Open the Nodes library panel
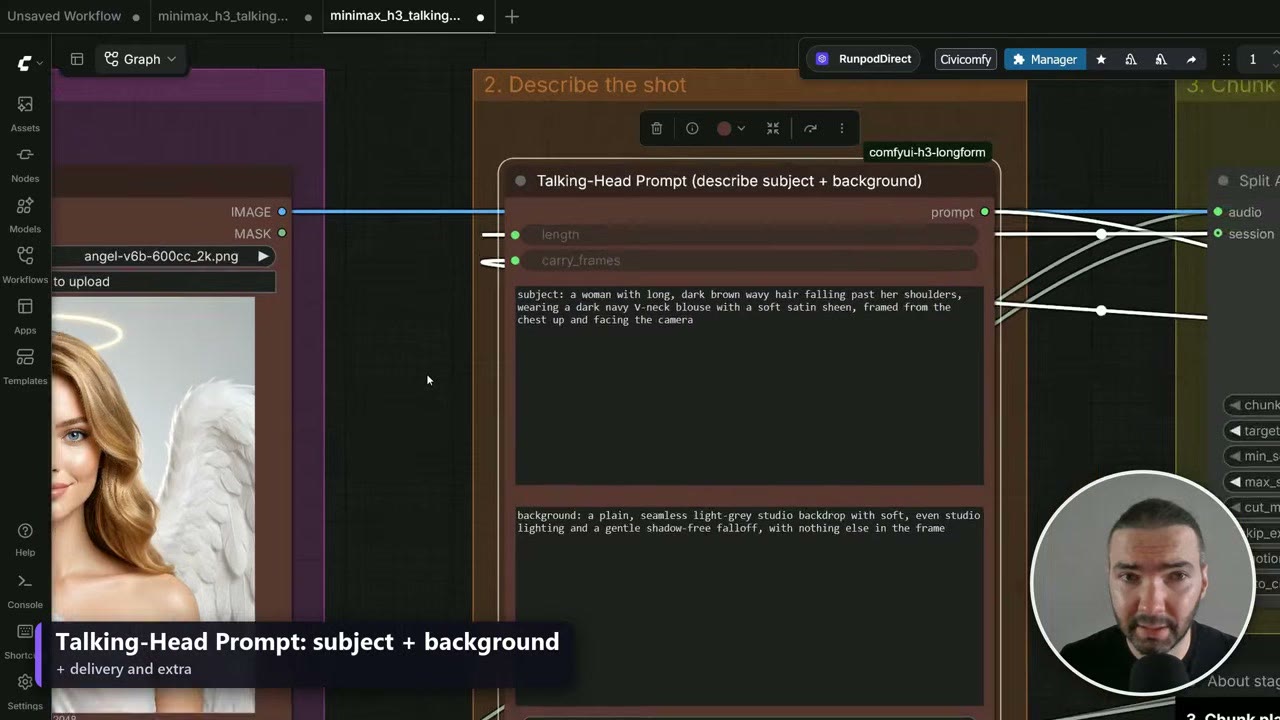The width and height of the screenshot is (1280, 720). pyautogui.click(x=25, y=164)
